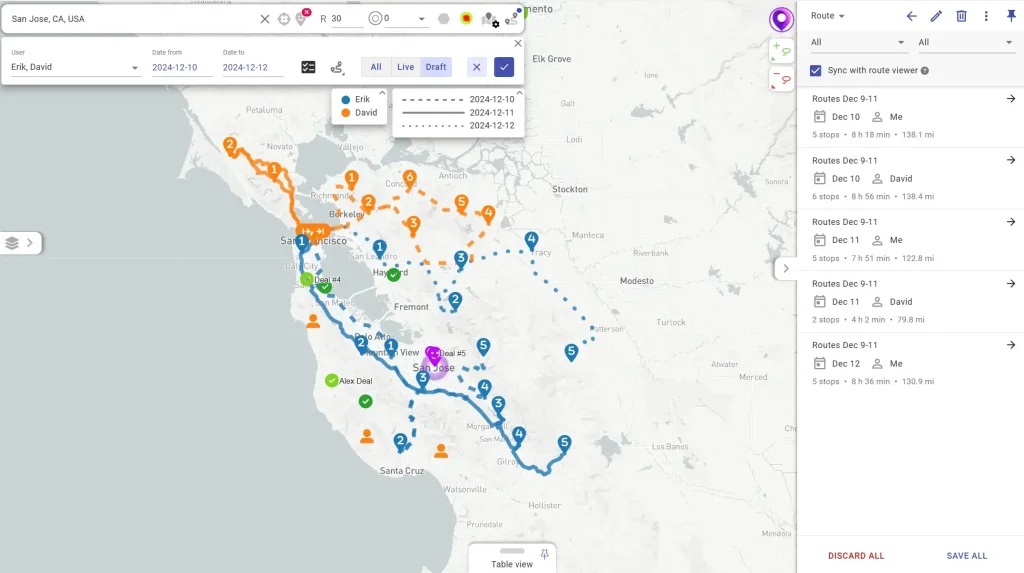Open the map layers panel
Image resolution: width=1024 pixels, height=573 pixels.
18,242
